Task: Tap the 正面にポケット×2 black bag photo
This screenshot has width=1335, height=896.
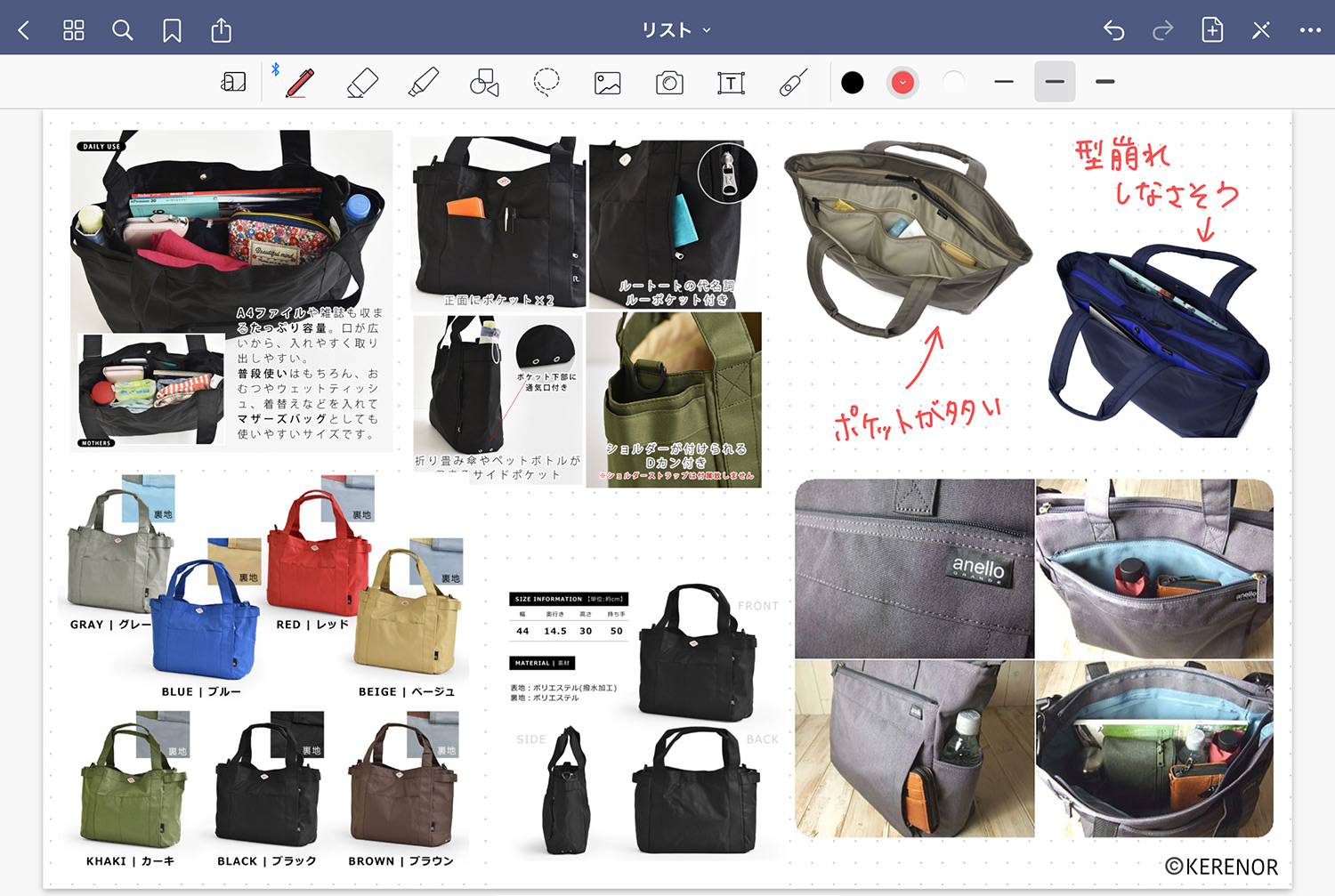Action: click(498, 222)
